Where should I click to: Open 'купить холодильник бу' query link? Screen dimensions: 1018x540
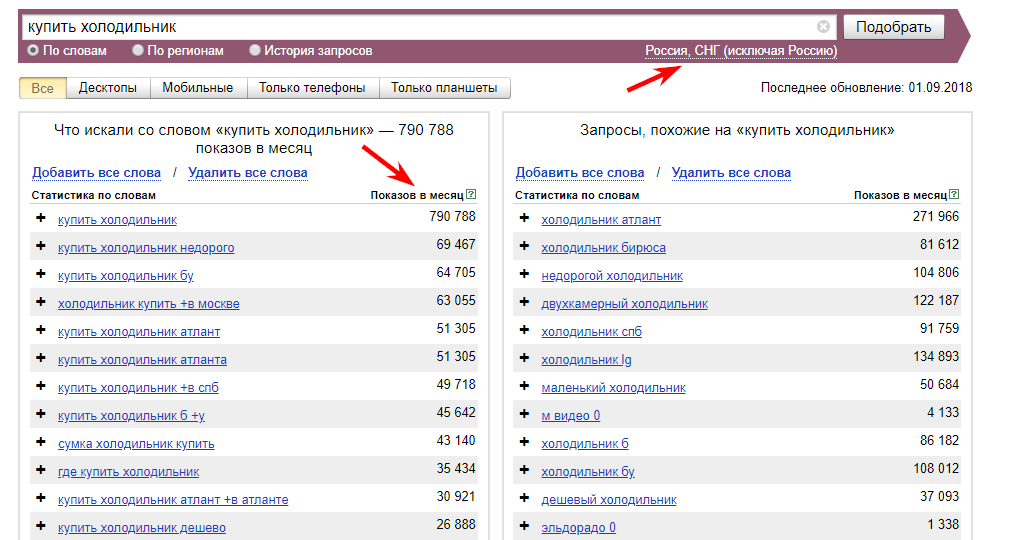126,275
